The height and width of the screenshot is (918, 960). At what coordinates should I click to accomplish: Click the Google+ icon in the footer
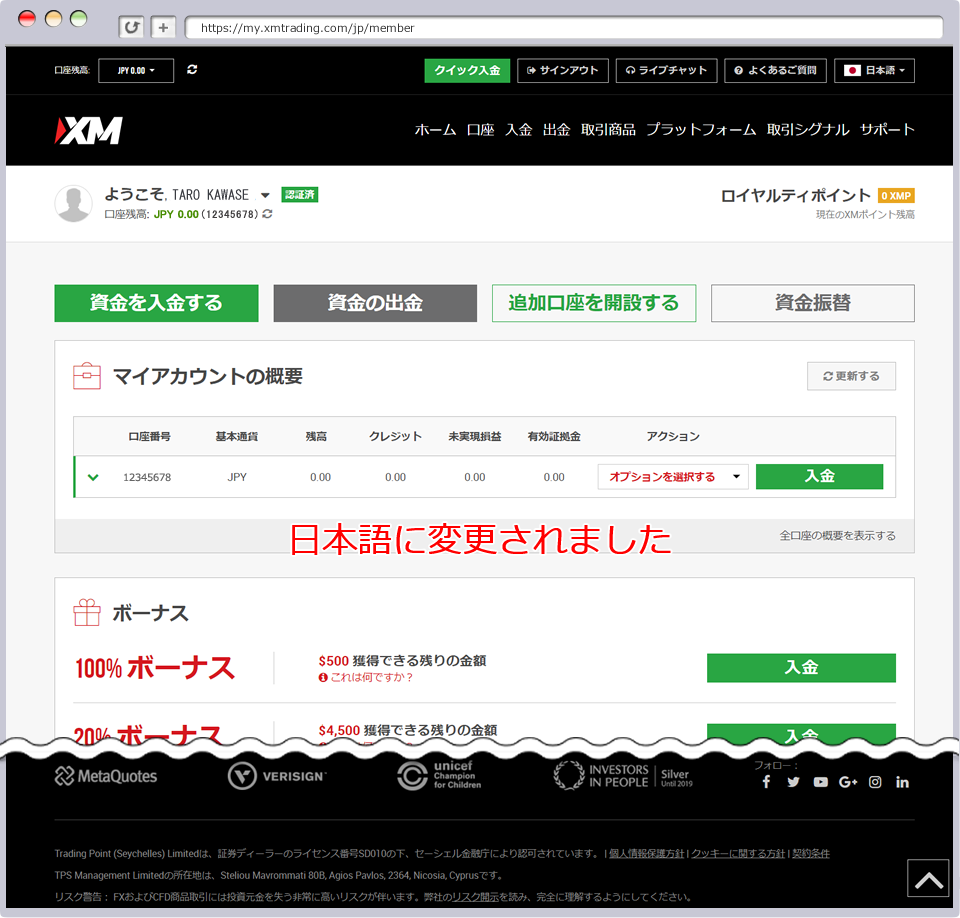pos(848,782)
